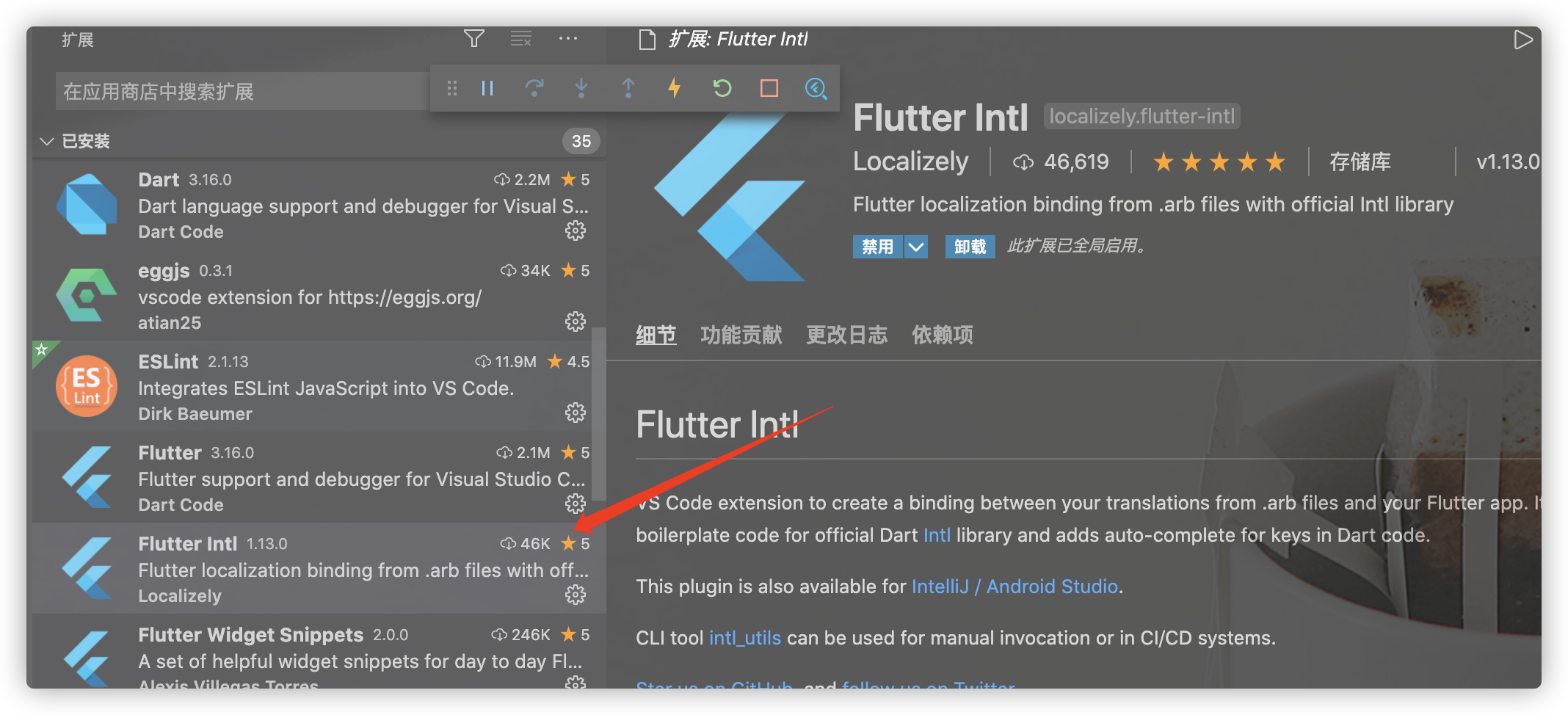Open the 存储库 repository link
Image resolution: width=1568 pixels, height=715 pixels.
click(x=1360, y=161)
